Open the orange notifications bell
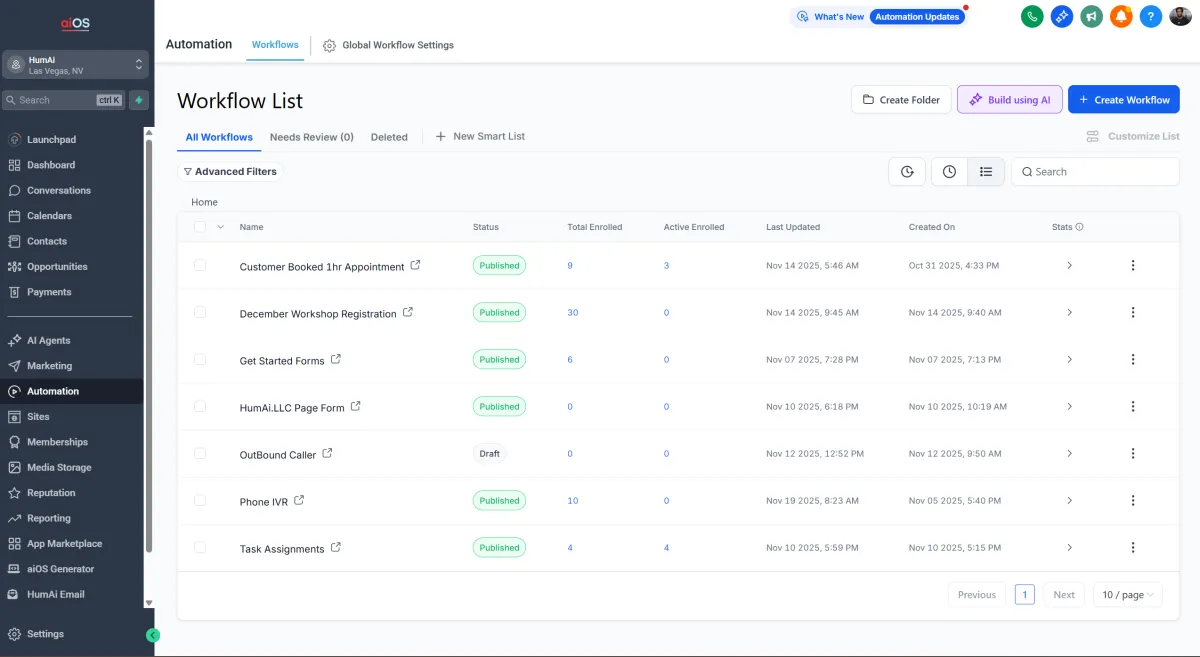Viewport: 1200px width, 657px height. click(x=1121, y=16)
